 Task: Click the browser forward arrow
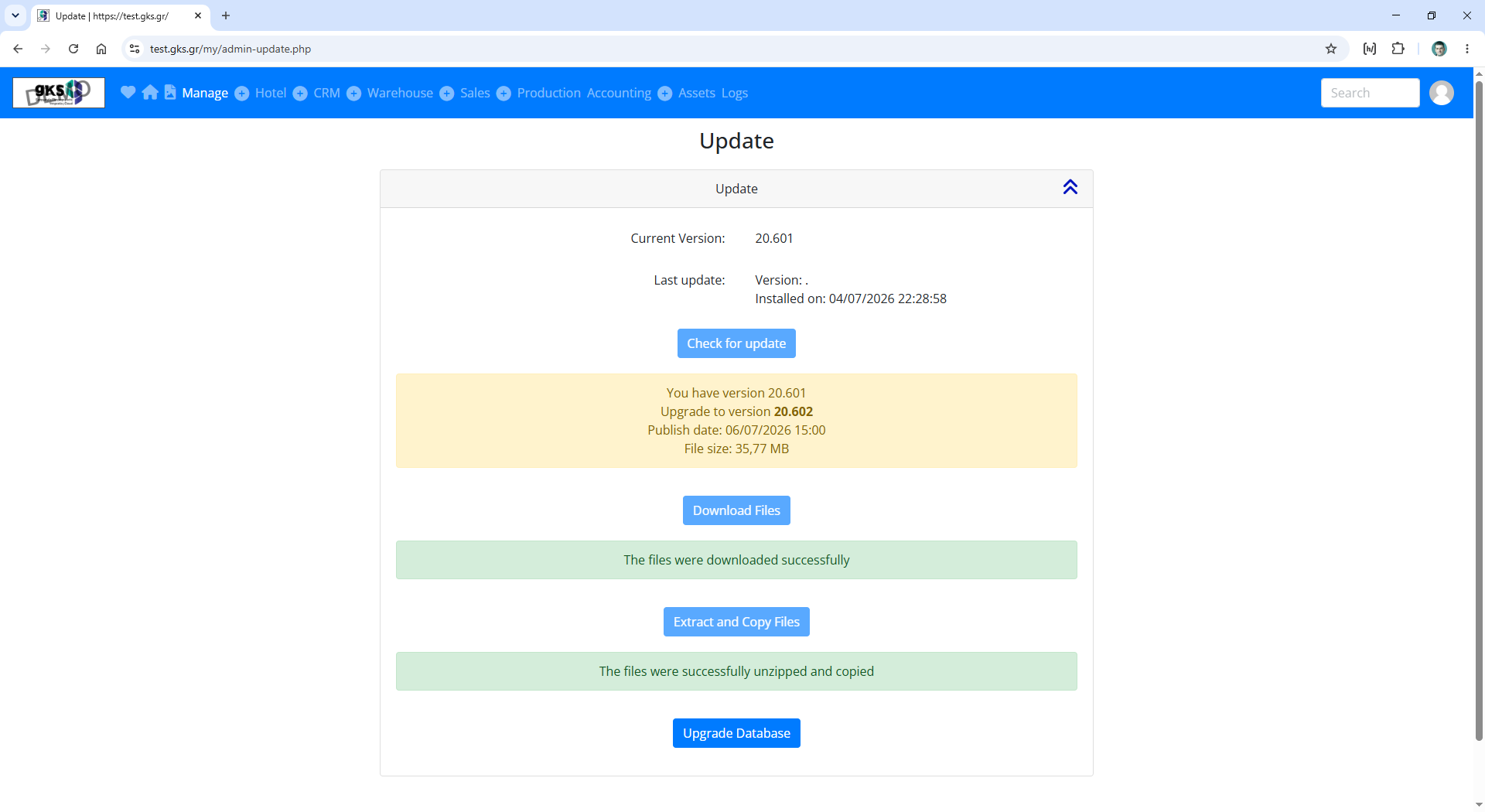coord(46,49)
